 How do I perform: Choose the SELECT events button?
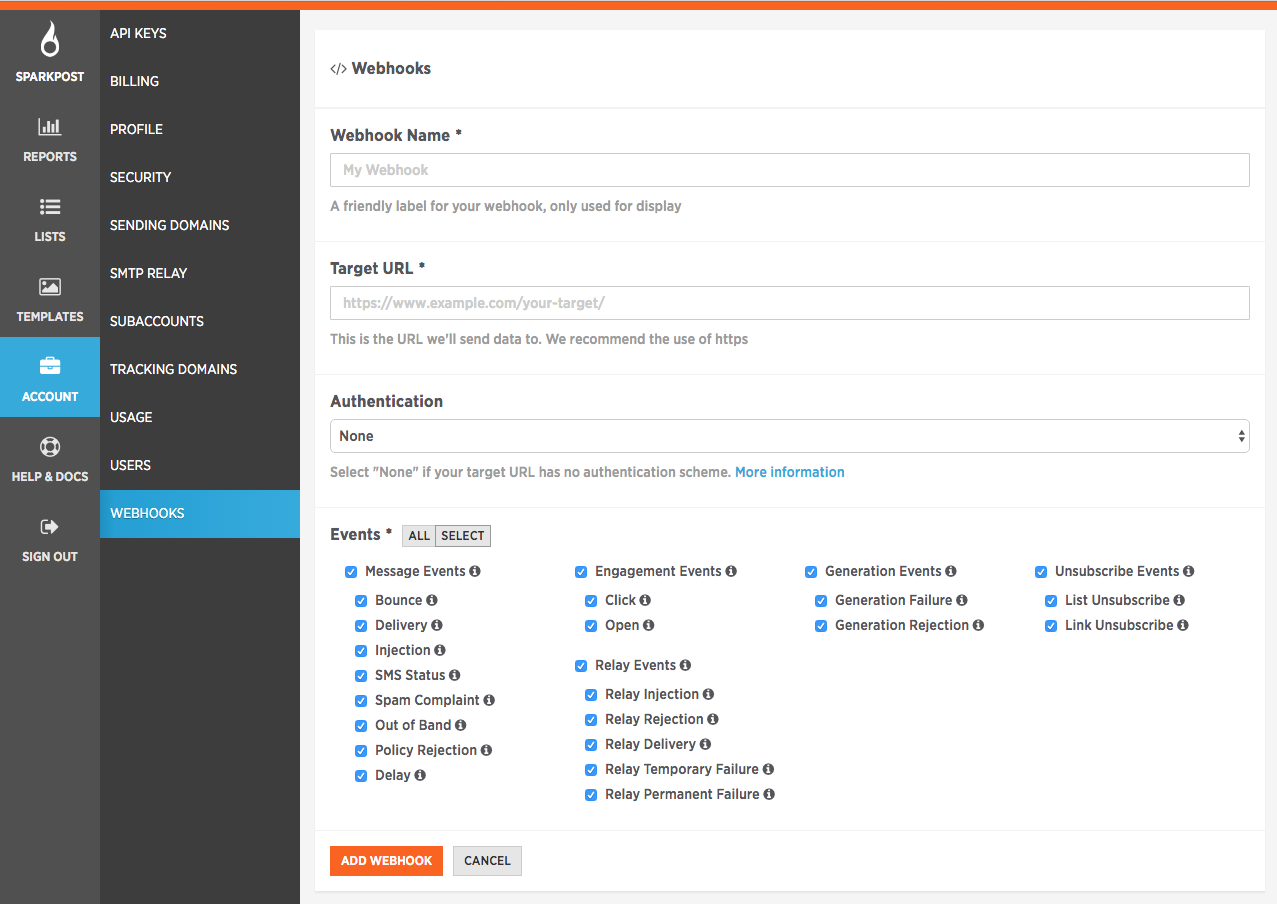click(x=463, y=536)
